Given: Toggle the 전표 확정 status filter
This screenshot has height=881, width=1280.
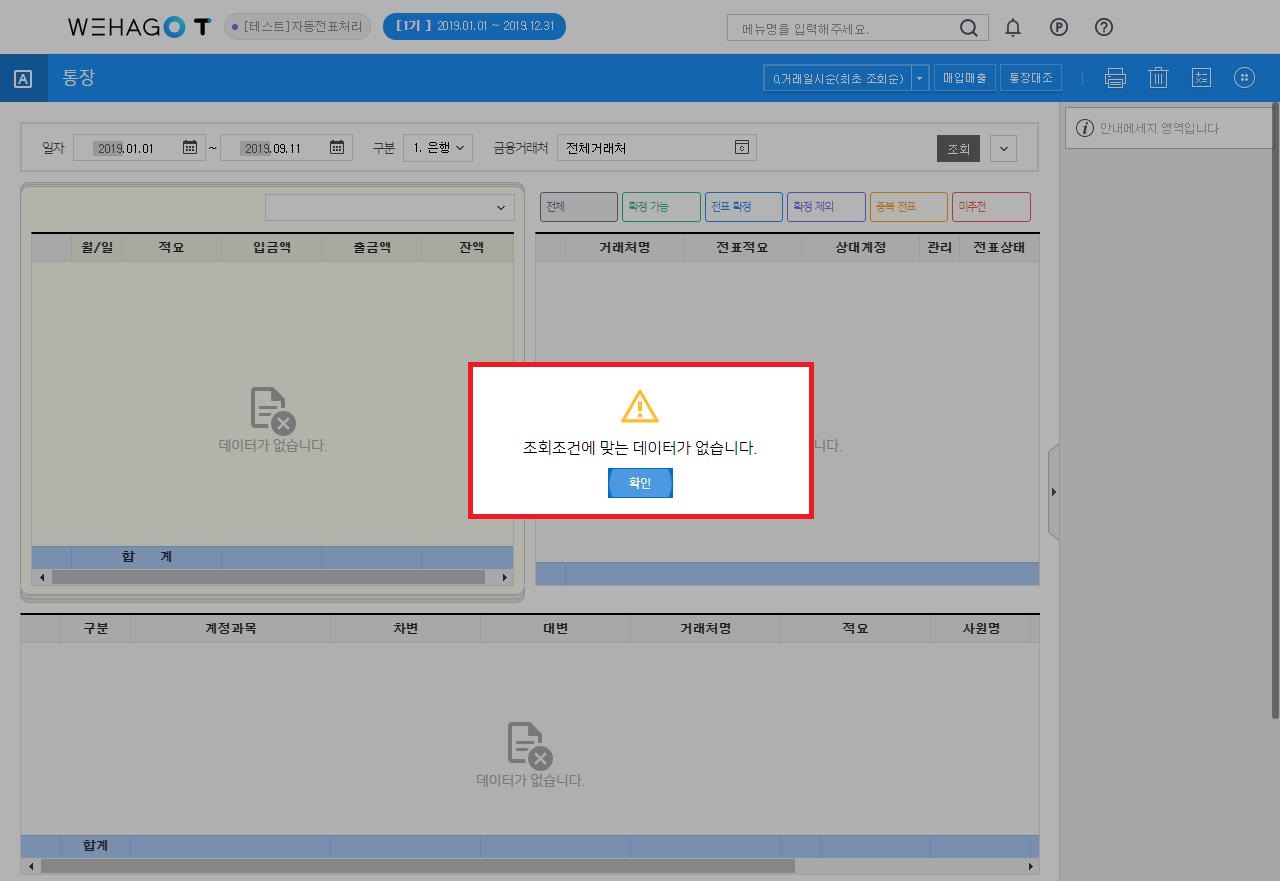Looking at the screenshot, I should [743, 207].
